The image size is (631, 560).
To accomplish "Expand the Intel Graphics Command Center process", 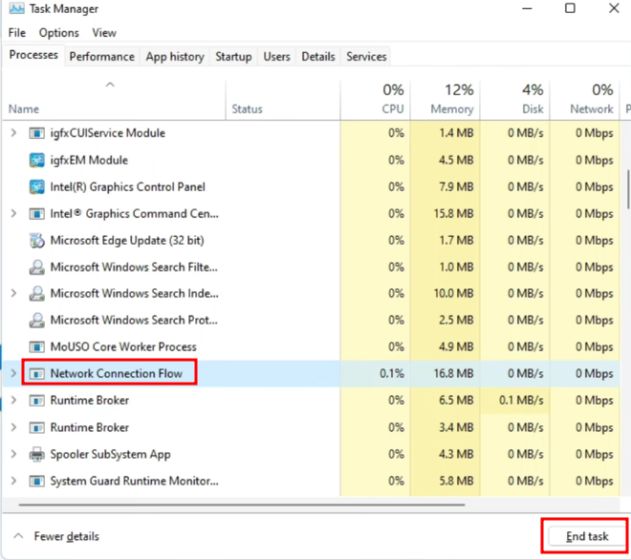I will [x=13, y=213].
